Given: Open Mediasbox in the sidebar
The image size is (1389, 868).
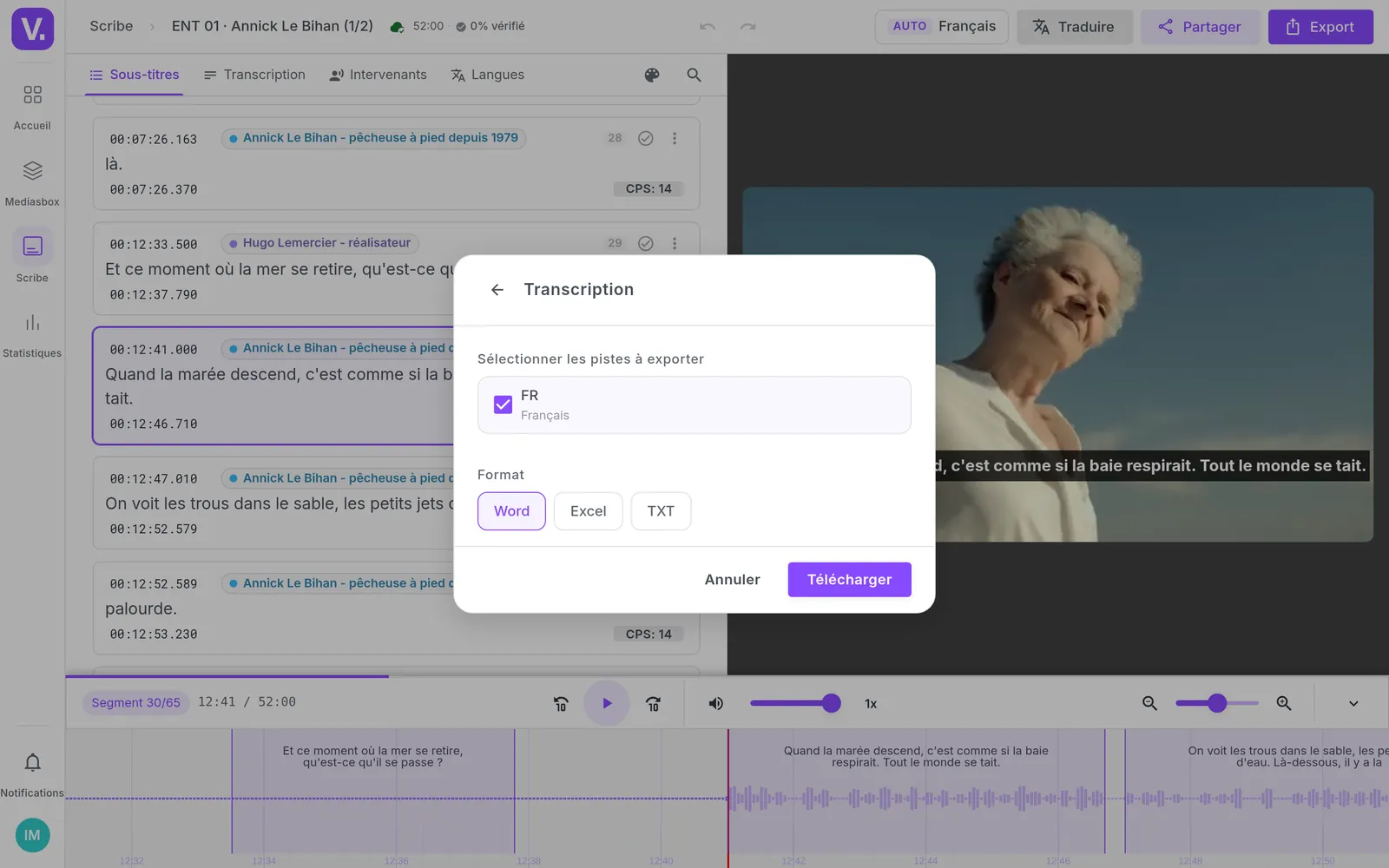Looking at the screenshot, I should (x=32, y=183).
